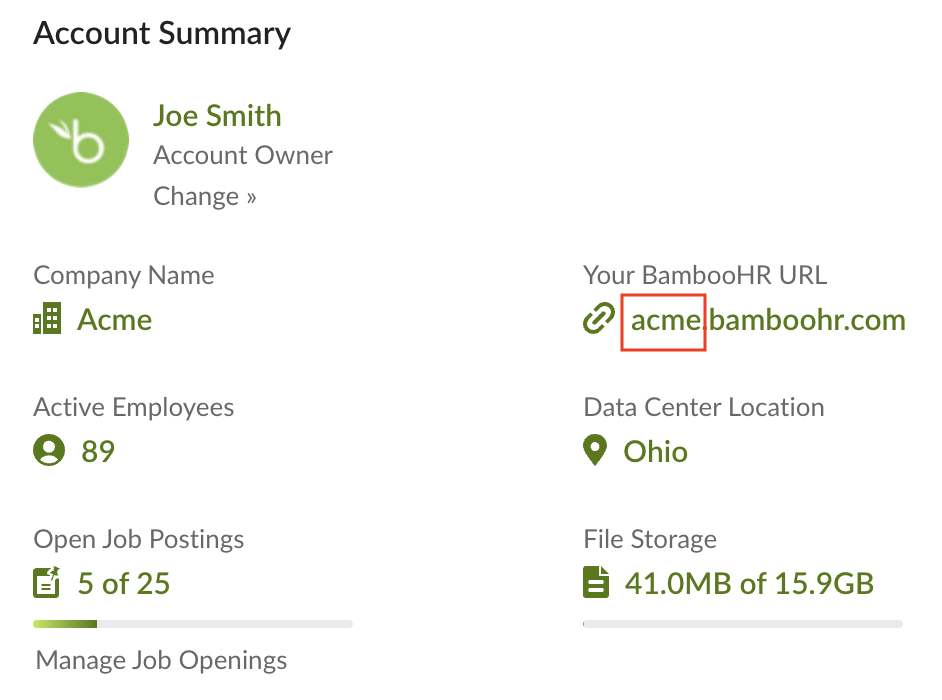Click the Ohio data center label
942x700 pixels.
pos(655,451)
